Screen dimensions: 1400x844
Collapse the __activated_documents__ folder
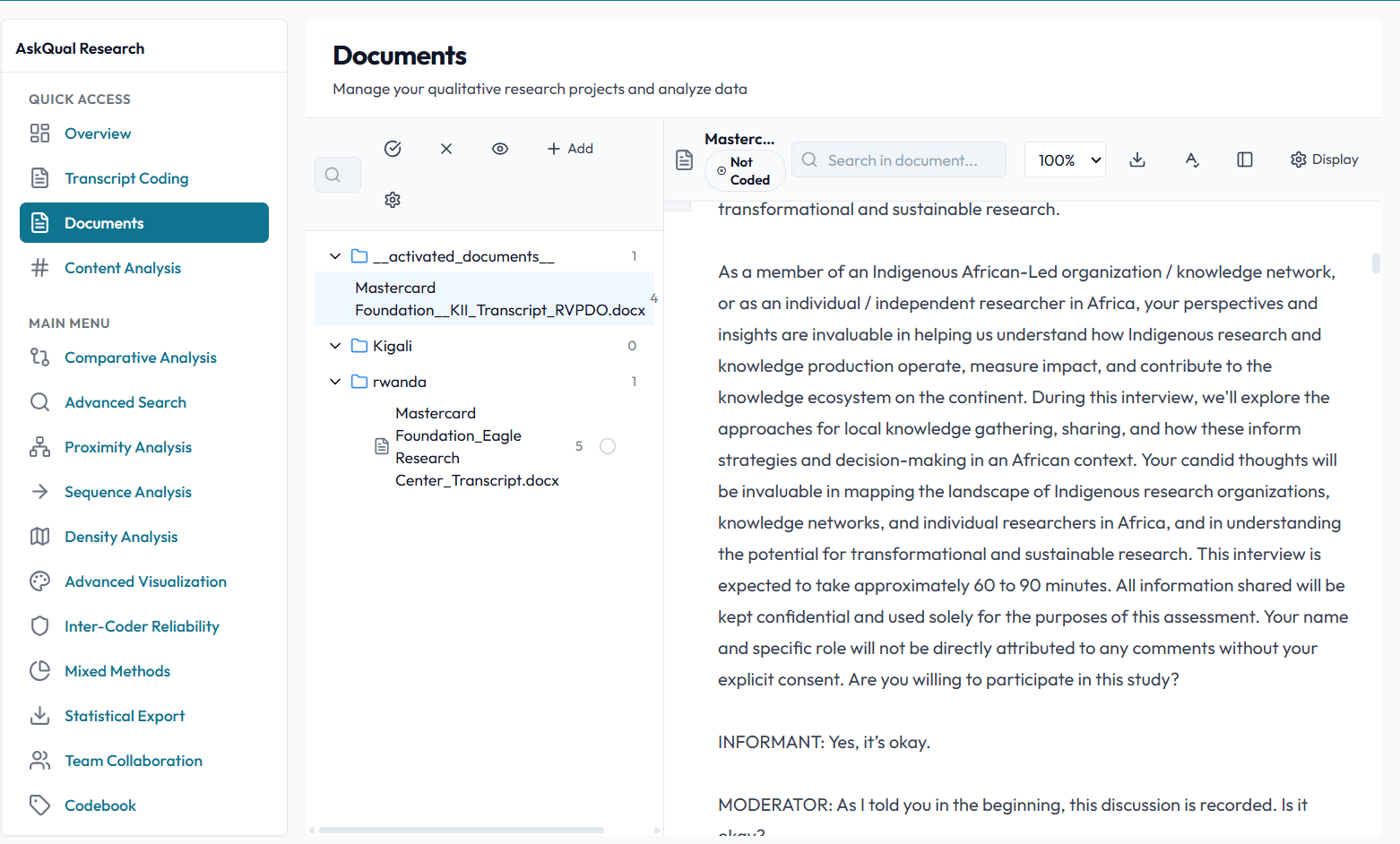335,256
